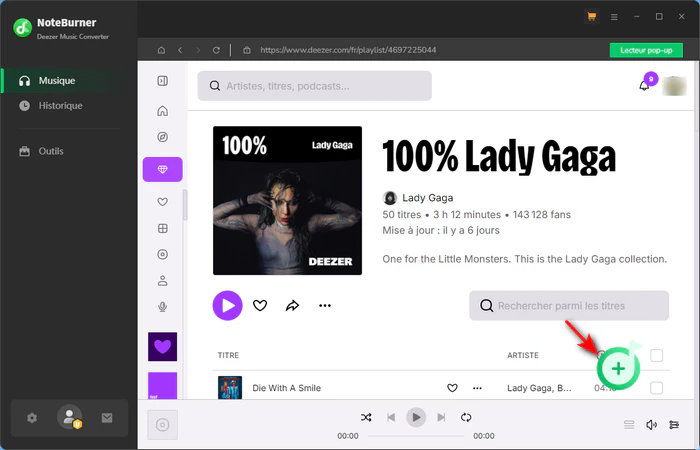Screen dimensions: 700x450
Task: Skip to next track
Action: 441,417
